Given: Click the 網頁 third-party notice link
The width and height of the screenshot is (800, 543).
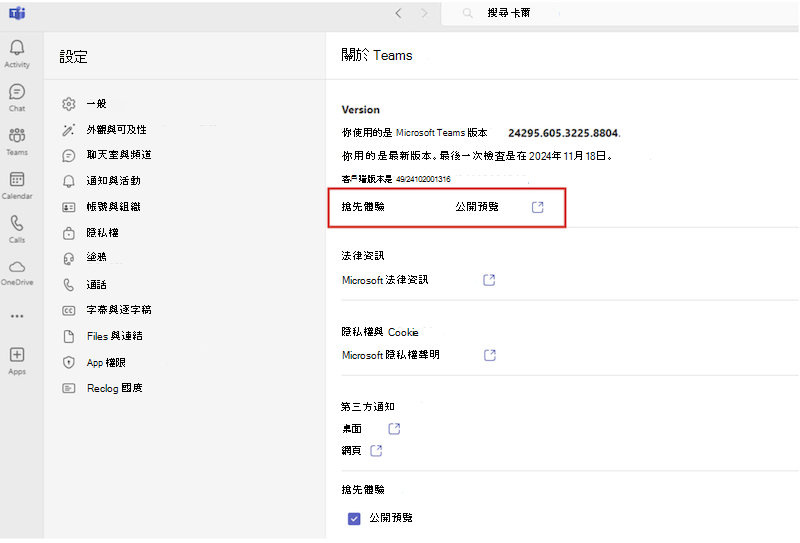Looking at the screenshot, I should [x=352, y=450].
